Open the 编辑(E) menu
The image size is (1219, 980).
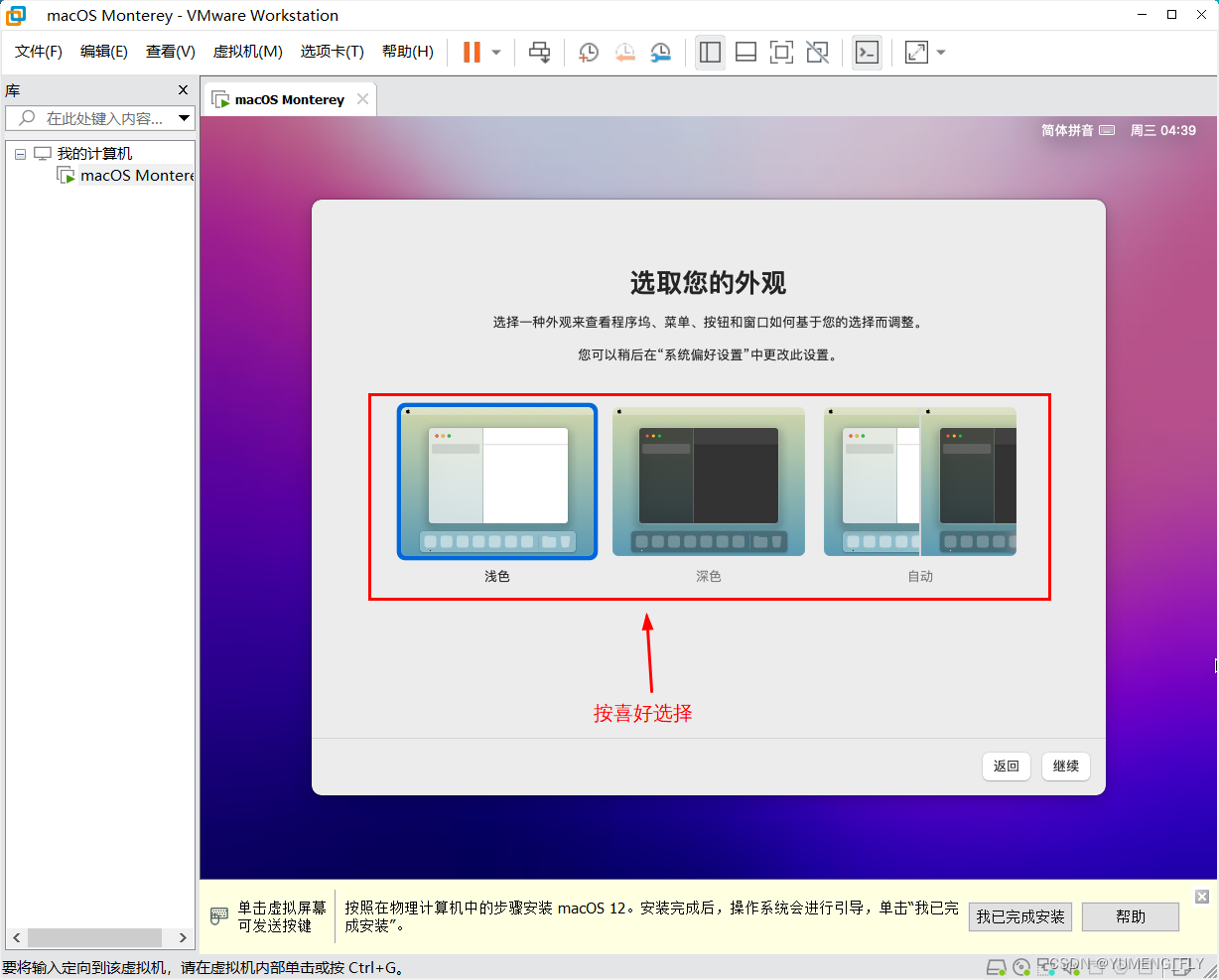[x=104, y=52]
